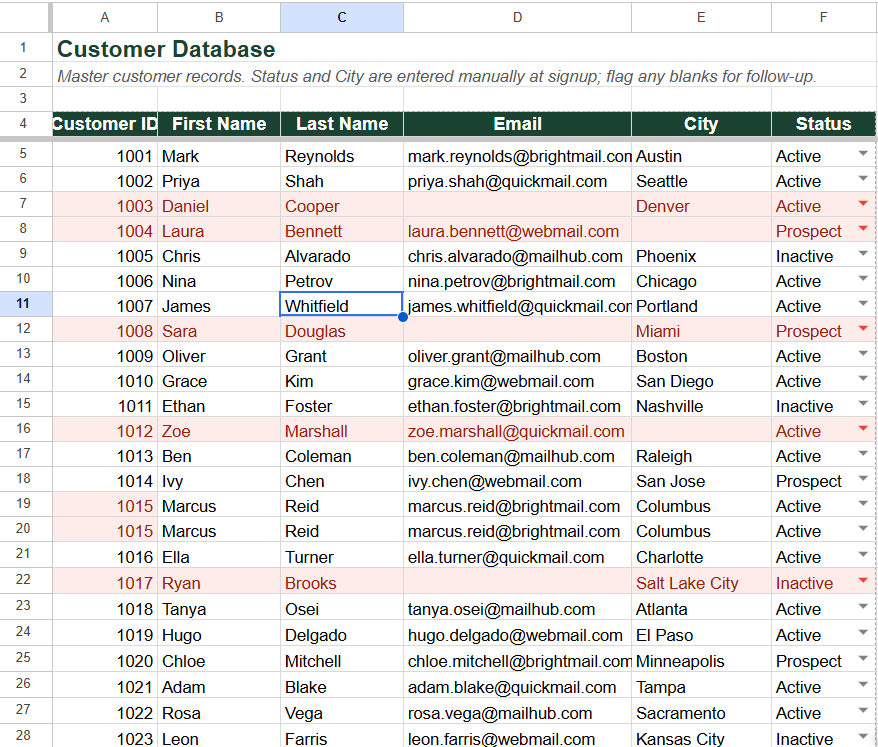This screenshot has width=878, height=747.
Task: Select the Nashville city cell
Action: (x=701, y=406)
